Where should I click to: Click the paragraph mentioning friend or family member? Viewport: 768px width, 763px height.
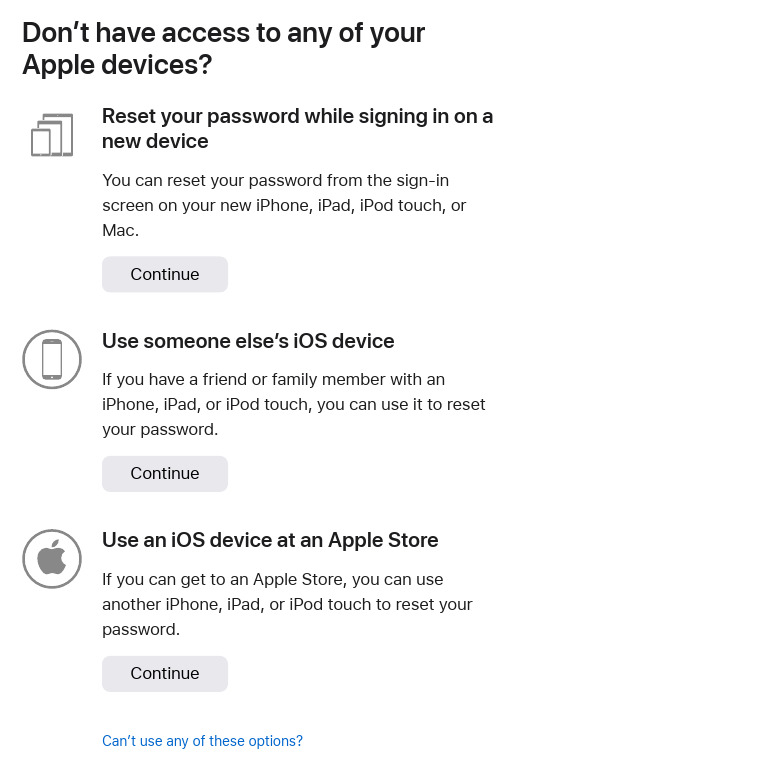[x=293, y=404]
